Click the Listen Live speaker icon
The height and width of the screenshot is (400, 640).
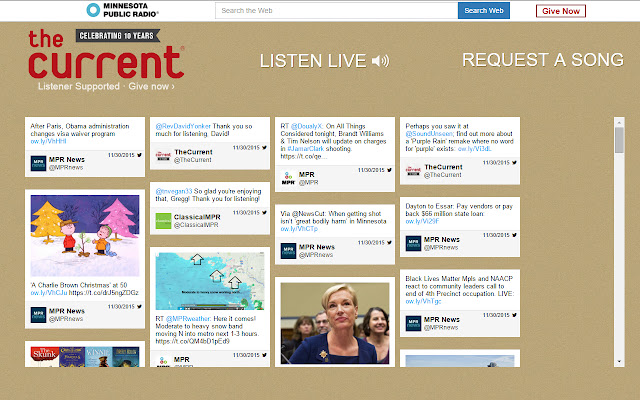380,61
